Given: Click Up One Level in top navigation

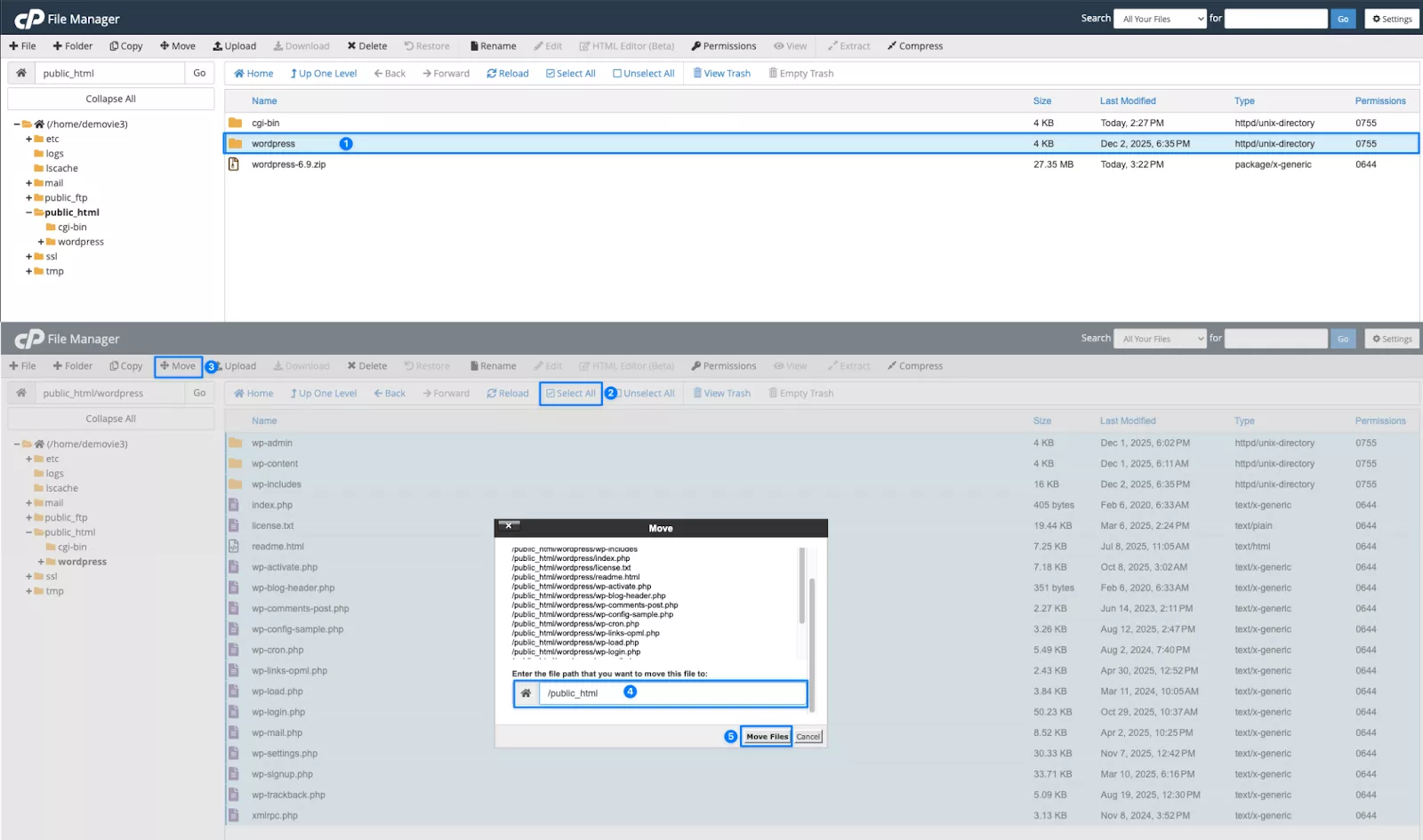Looking at the screenshot, I should (323, 74).
